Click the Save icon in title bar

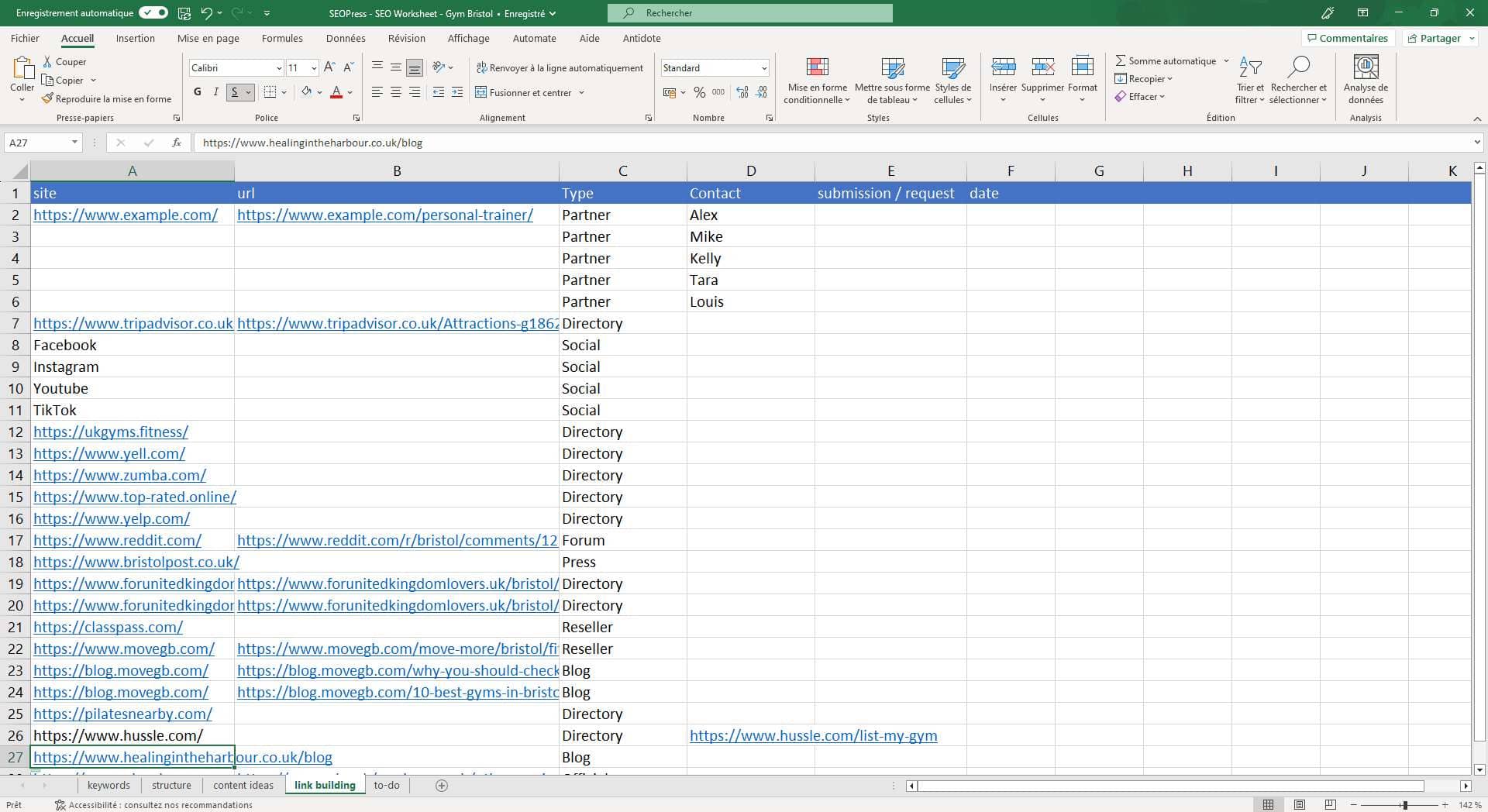point(184,13)
